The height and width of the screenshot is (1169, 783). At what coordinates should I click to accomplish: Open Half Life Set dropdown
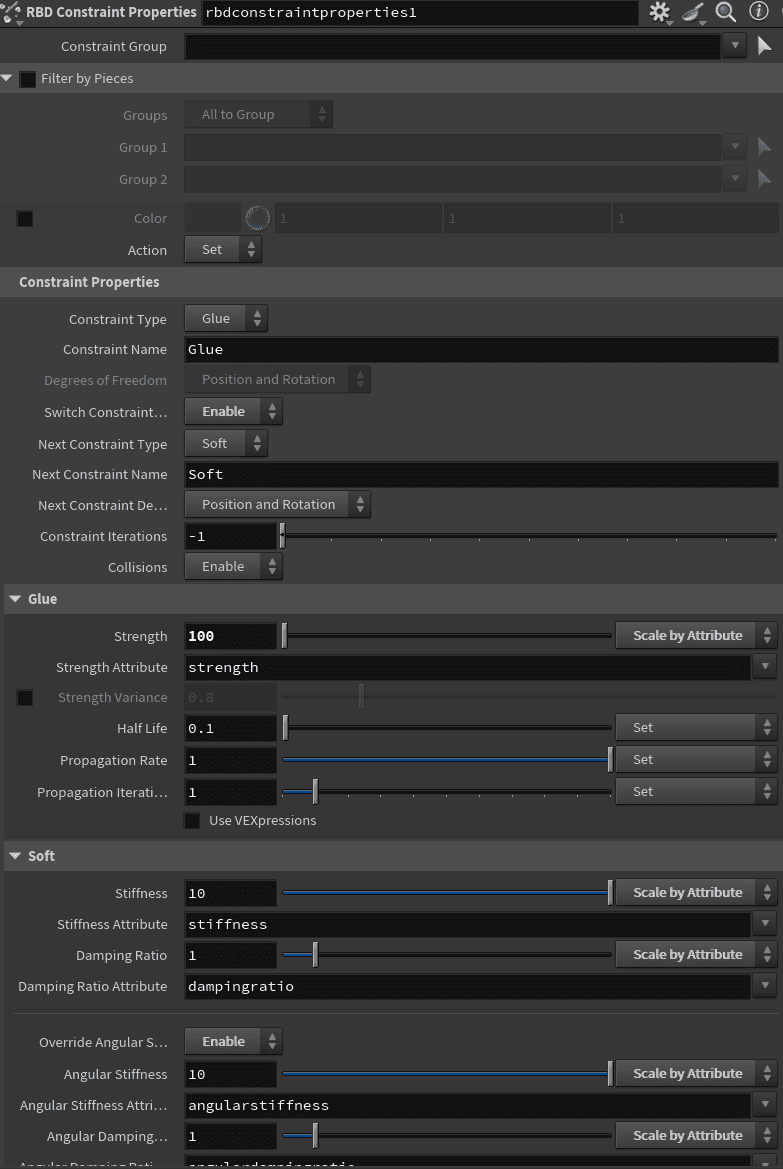(x=697, y=728)
